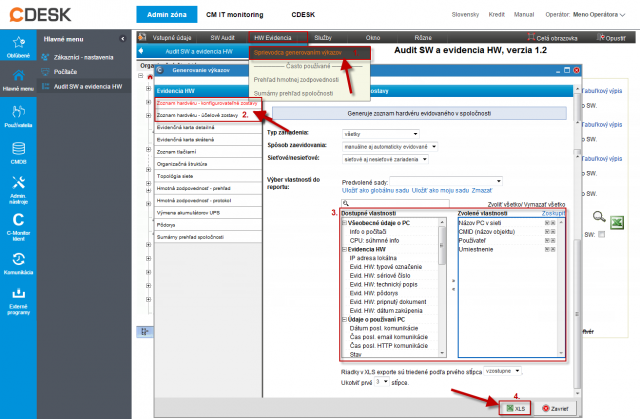This screenshot has height=419, width=640.
Task: Click the green Excel export icon
Action: [x=617, y=222]
